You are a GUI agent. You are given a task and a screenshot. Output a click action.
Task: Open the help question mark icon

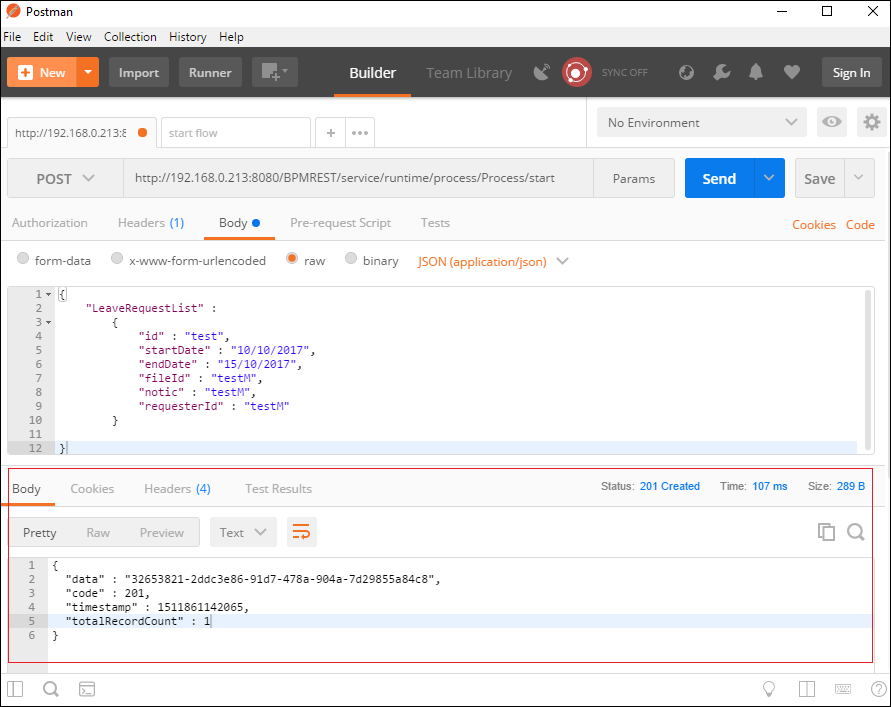click(x=878, y=689)
